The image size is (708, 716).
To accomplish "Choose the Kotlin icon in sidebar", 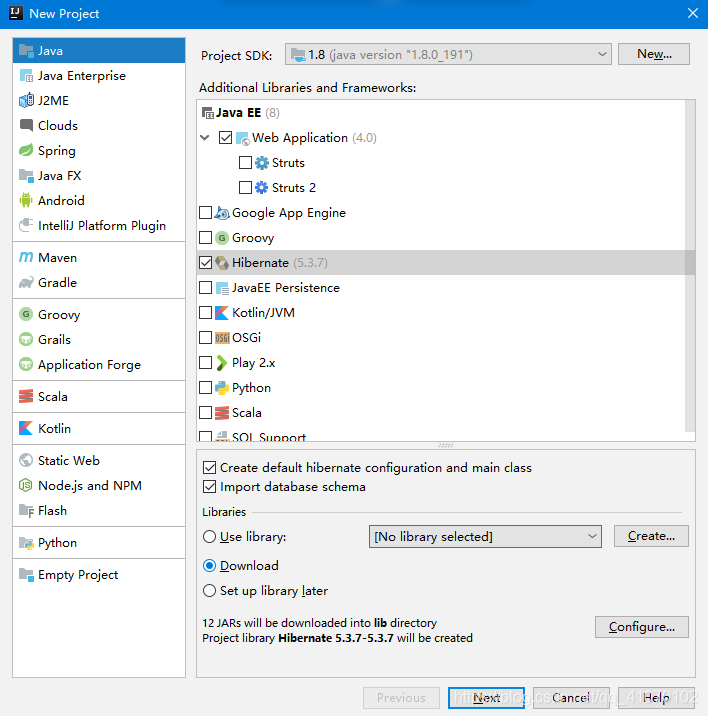I will (x=26, y=428).
